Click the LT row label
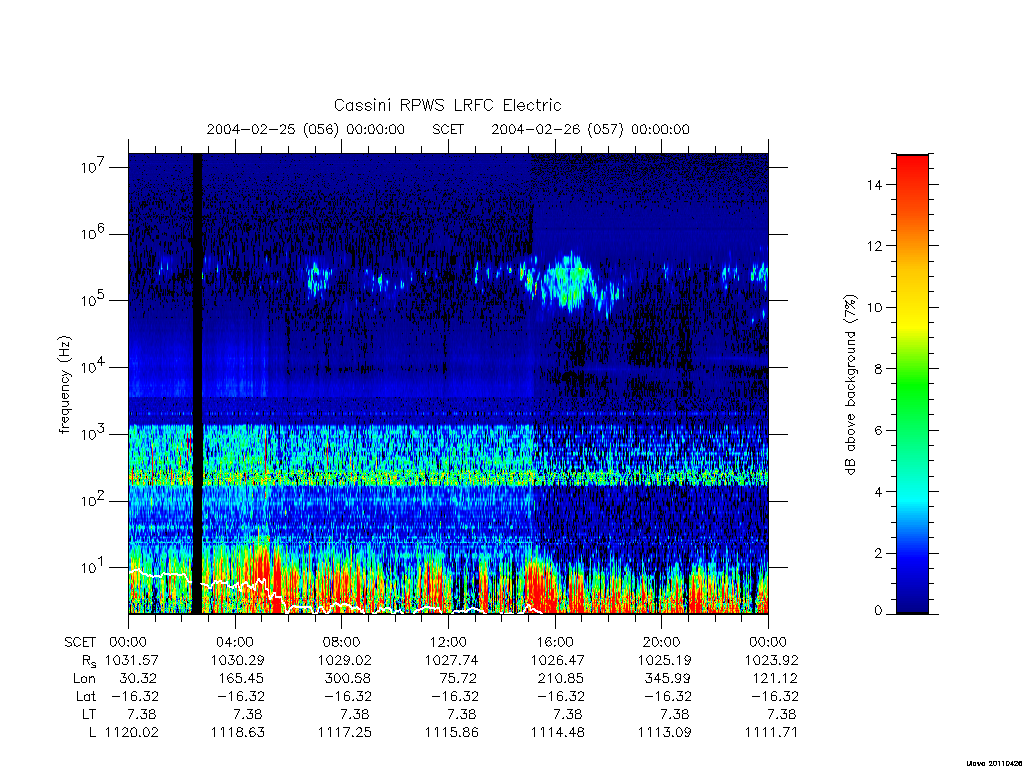This screenshot has height=768, width=1024. click(88, 714)
